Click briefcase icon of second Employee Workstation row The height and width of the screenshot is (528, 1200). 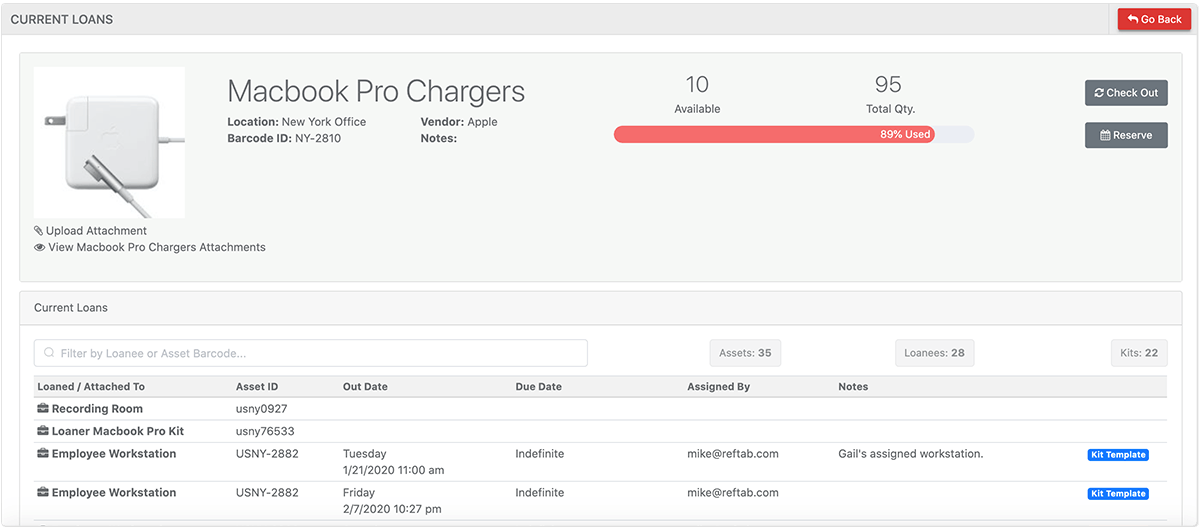pos(43,493)
